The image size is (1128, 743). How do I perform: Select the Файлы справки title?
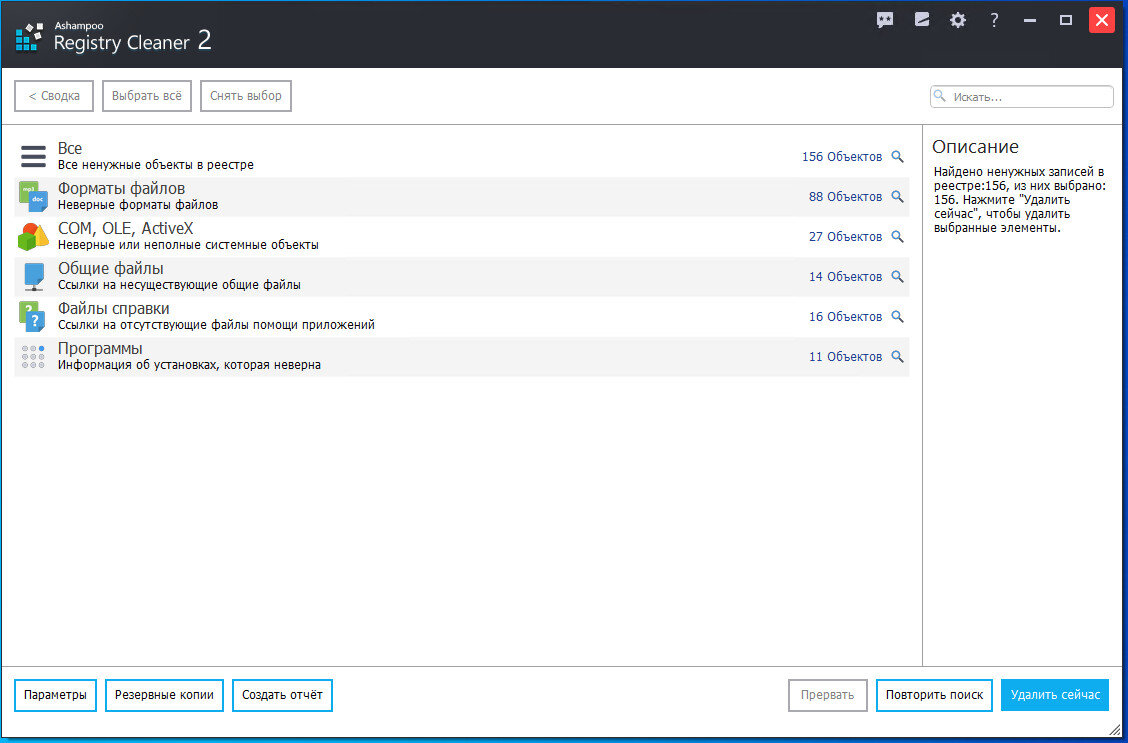[113, 309]
